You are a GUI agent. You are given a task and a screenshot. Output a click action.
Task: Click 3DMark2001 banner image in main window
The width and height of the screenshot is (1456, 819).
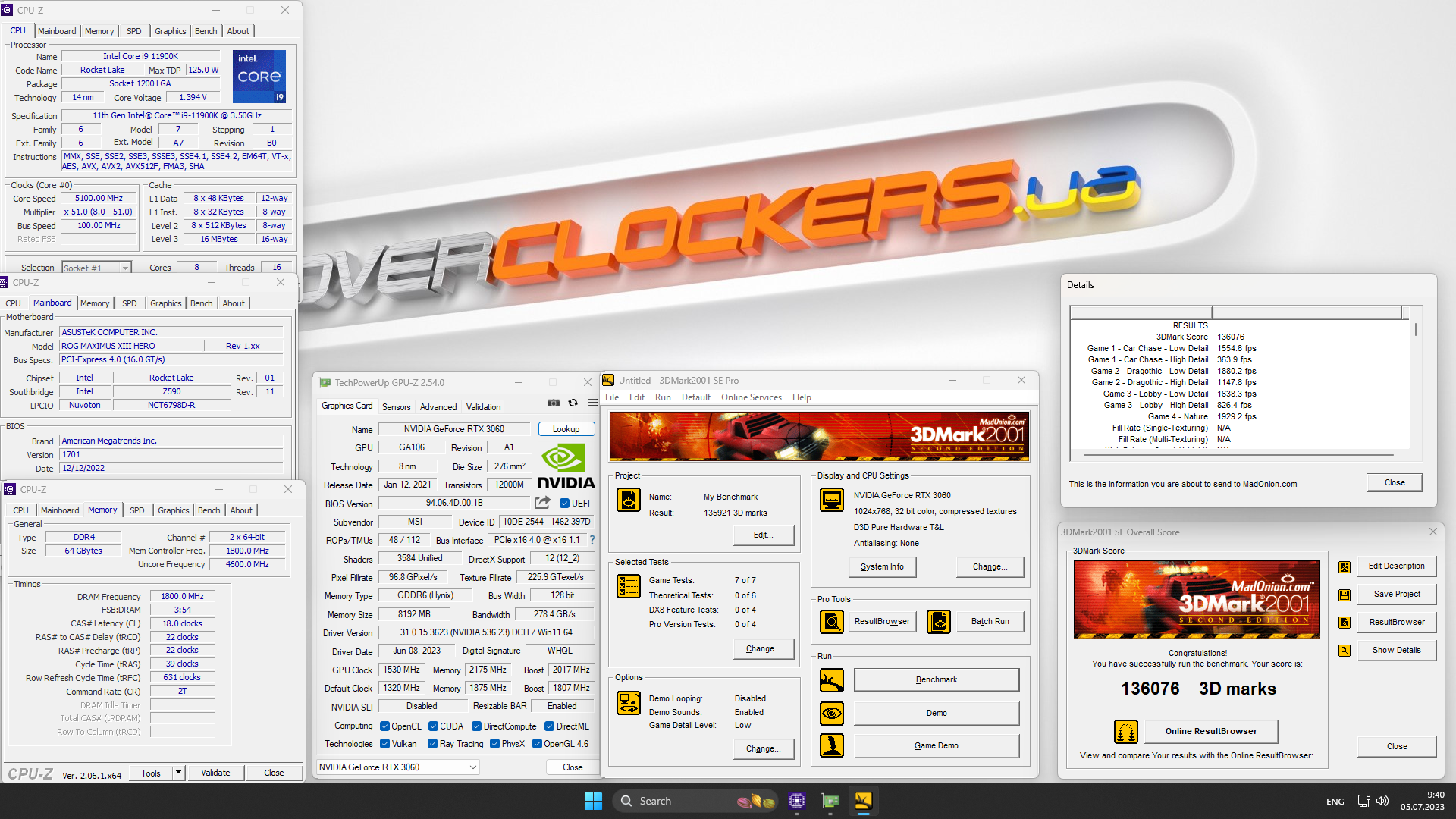pyautogui.click(x=819, y=436)
